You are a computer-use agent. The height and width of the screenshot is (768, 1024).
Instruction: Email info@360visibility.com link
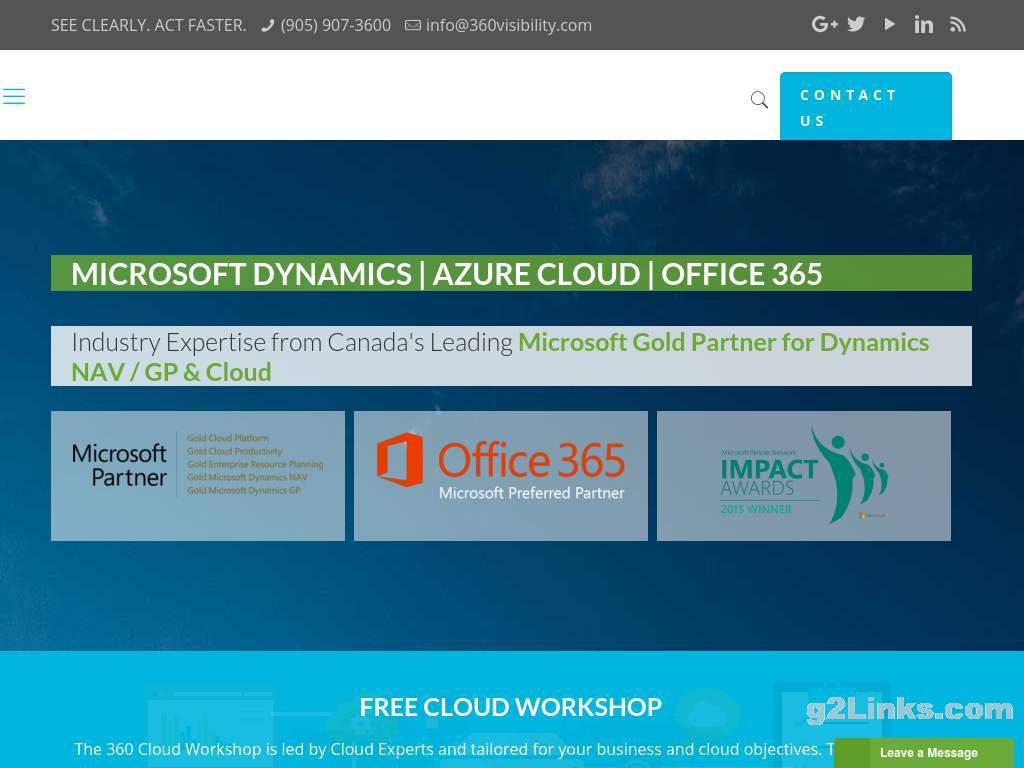tap(509, 25)
